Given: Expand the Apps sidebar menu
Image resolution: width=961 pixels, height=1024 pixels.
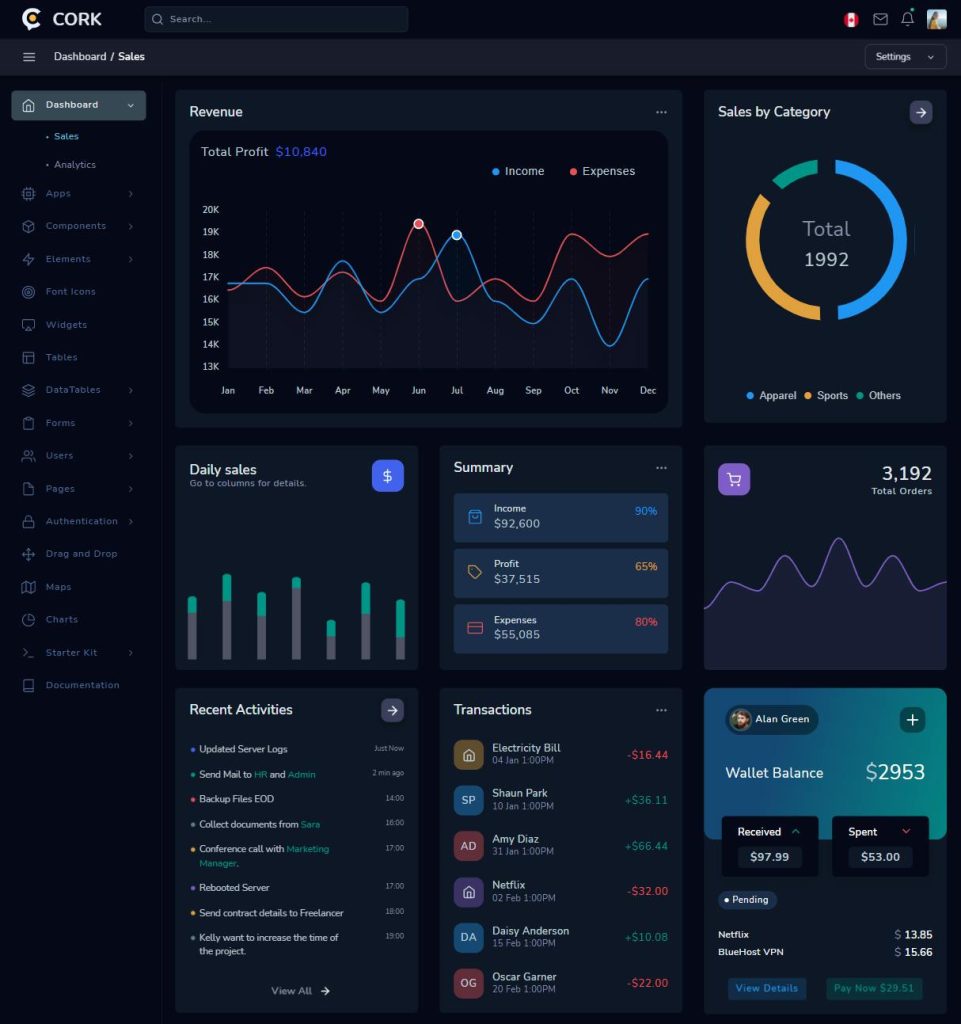Looking at the screenshot, I should click(x=60, y=193).
